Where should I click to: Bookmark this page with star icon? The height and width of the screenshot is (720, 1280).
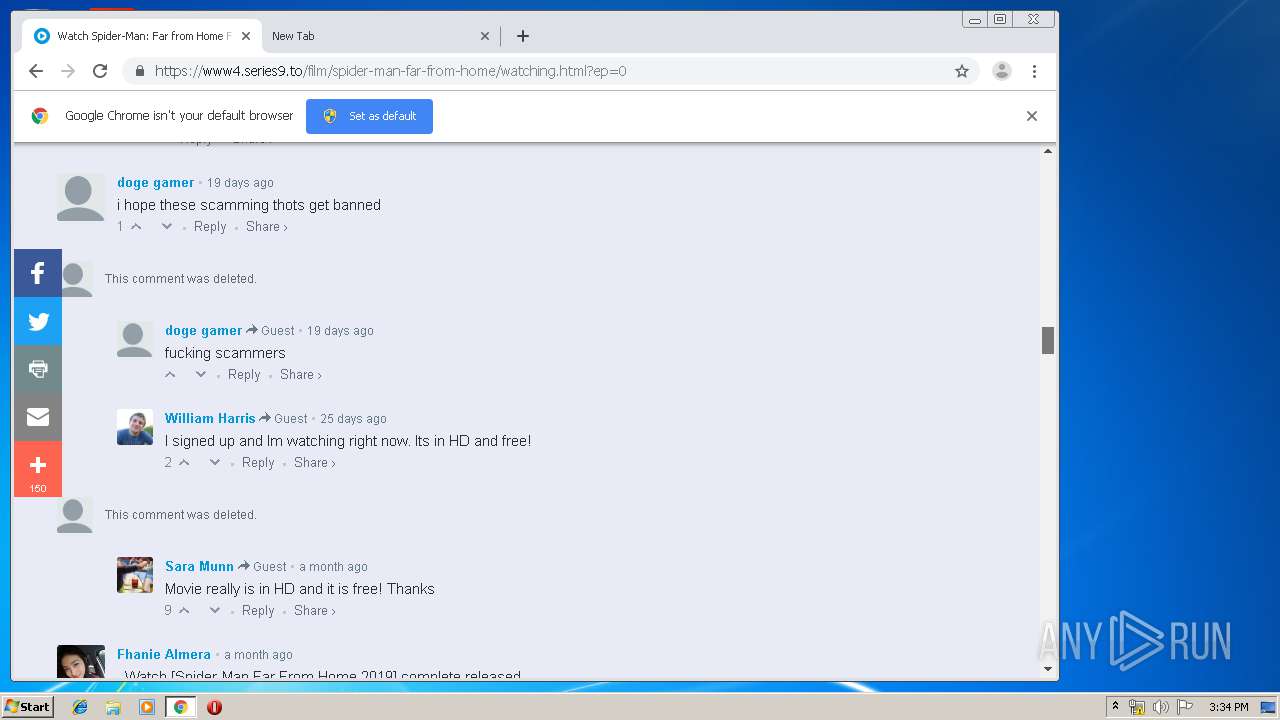click(962, 71)
